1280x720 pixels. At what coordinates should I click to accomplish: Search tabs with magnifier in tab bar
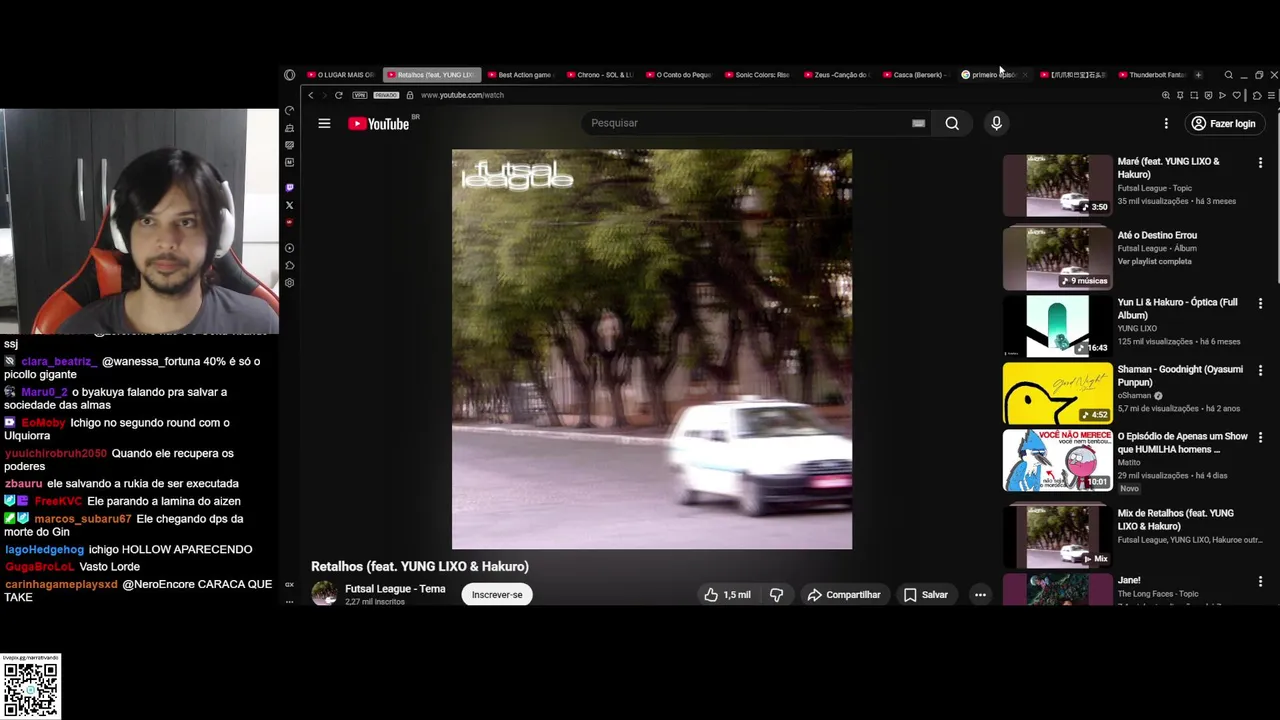pos(1229,75)
